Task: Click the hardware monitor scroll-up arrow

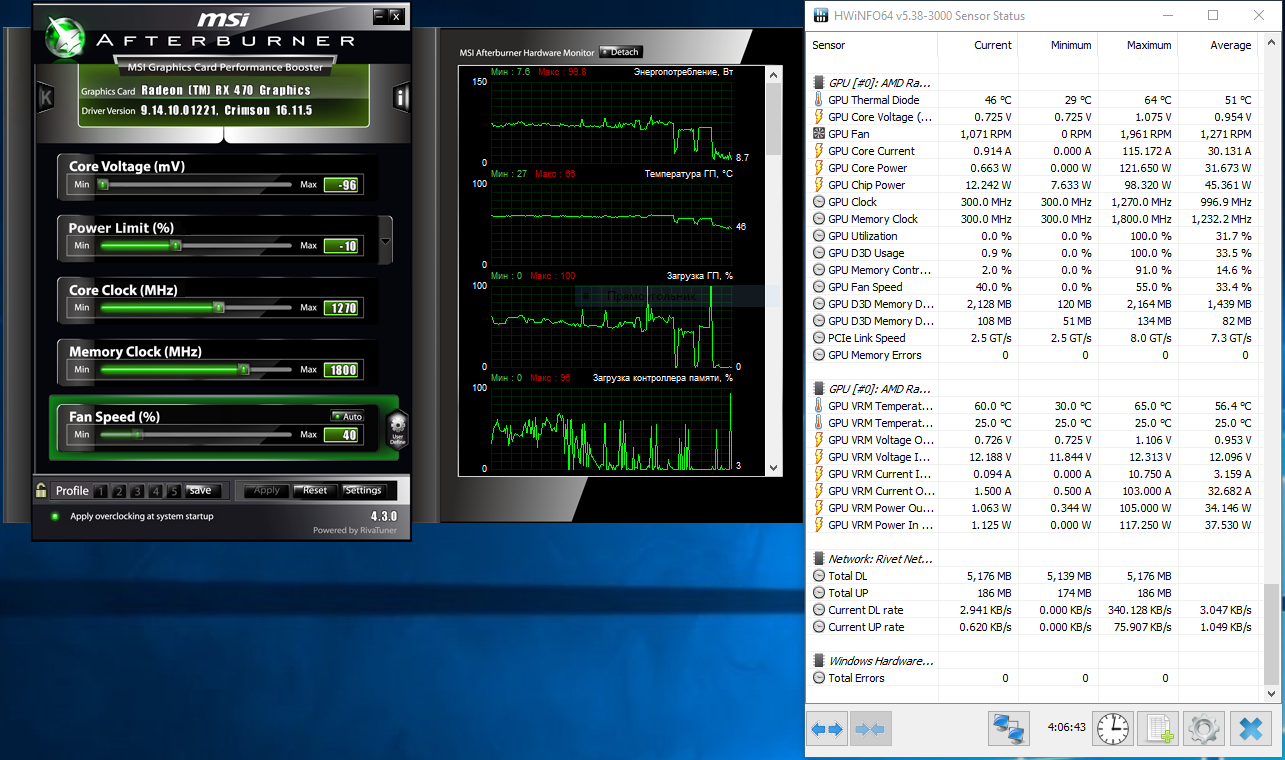Action: [x=772, y=73]
